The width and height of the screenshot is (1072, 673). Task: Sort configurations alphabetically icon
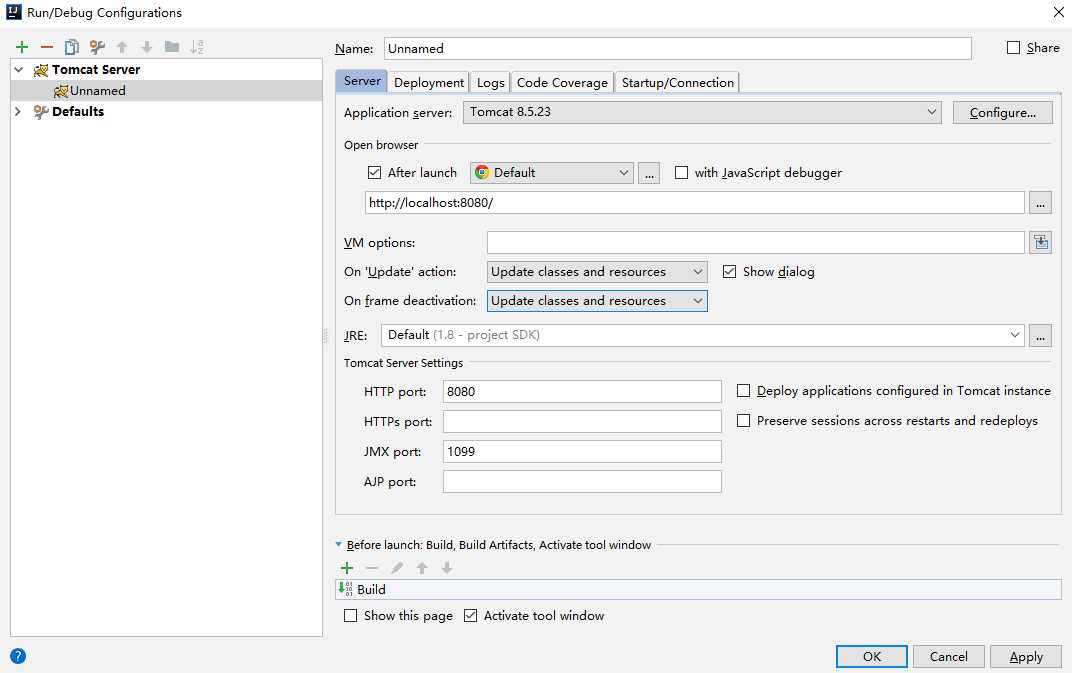click(x=197, y=47)
